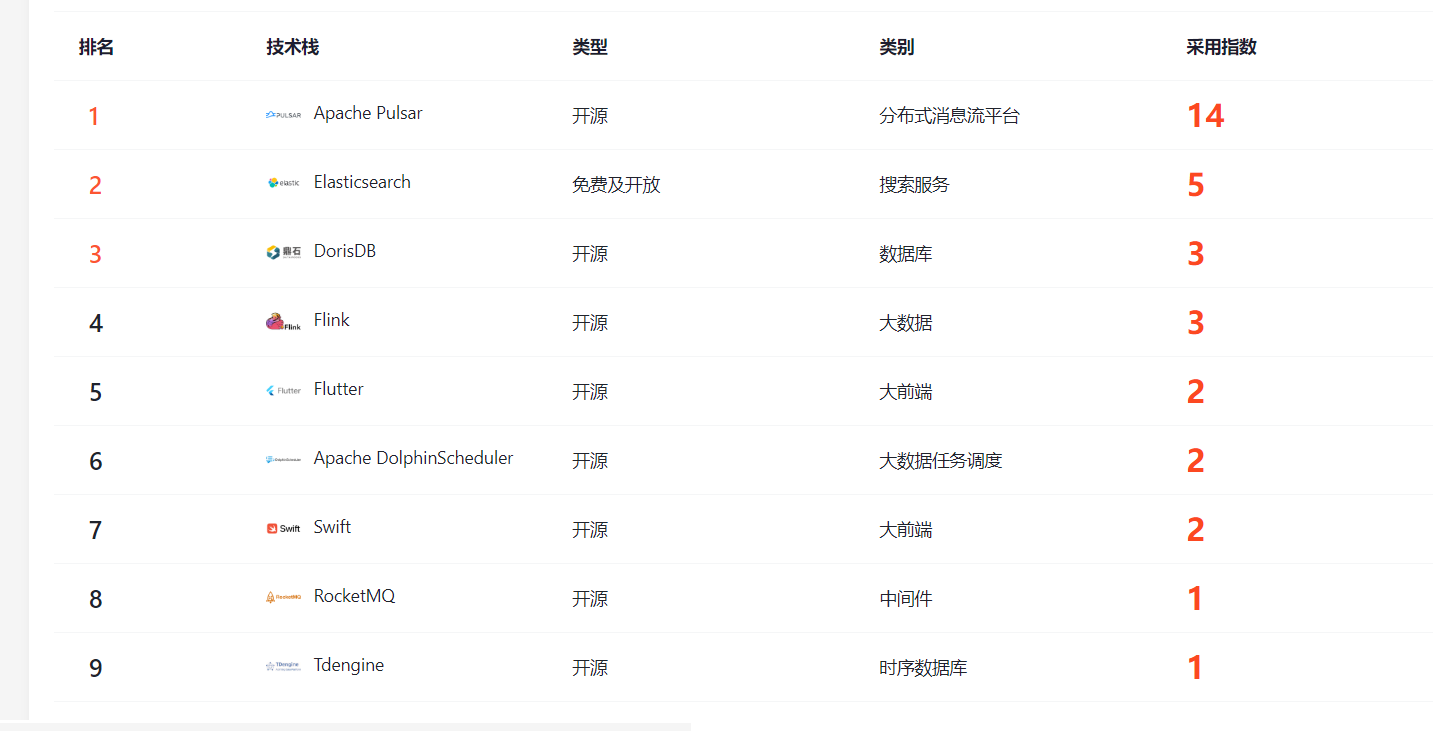Click 开源 type in DorisDB row

click(590, 254)
